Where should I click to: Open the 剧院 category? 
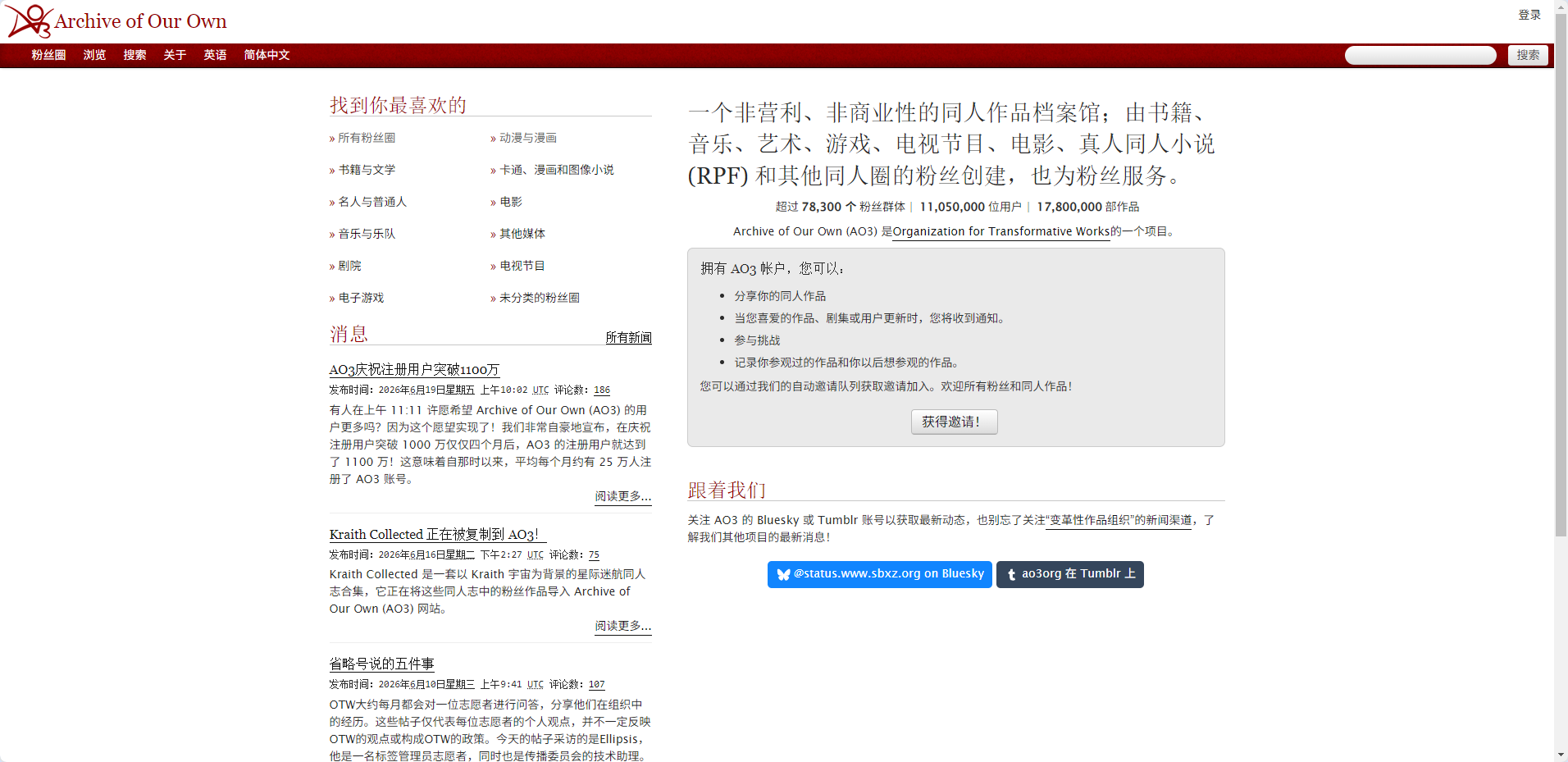tap(349, 266)
